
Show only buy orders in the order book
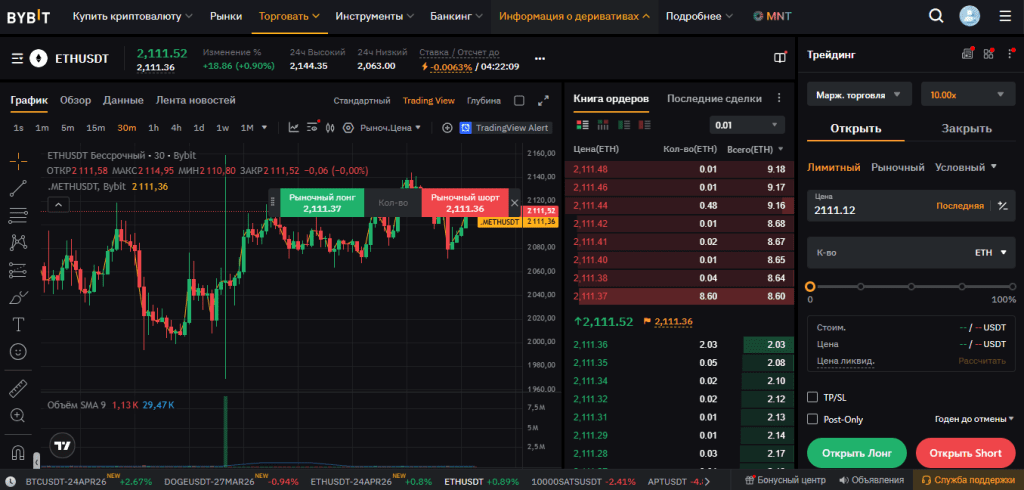click(624, 124)
